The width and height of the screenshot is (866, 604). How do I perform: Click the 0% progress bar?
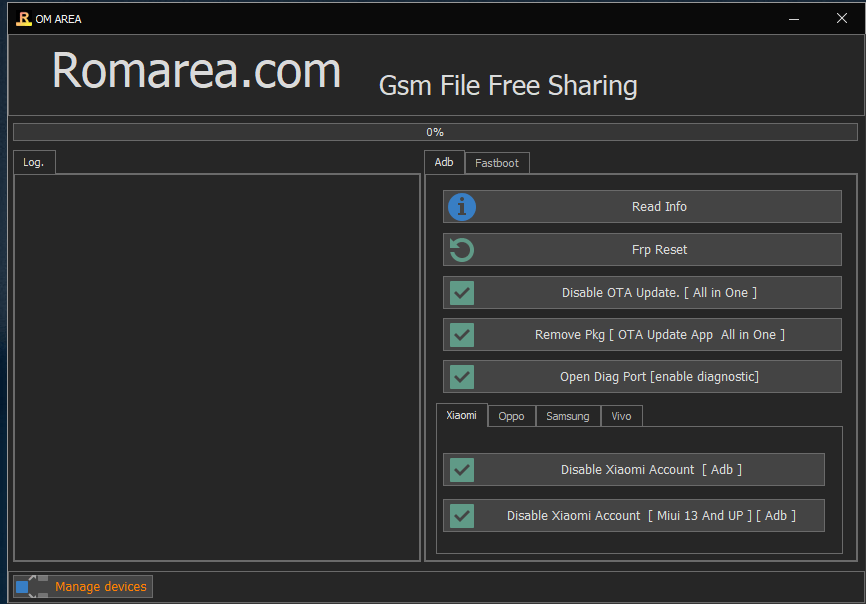click(434, 131)
